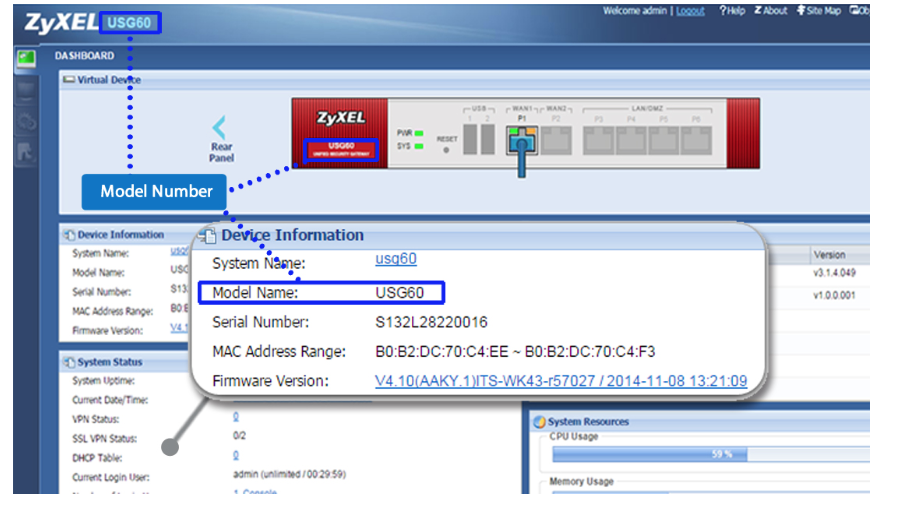Viewport: 904px width, 505px height.
Task: Open the Site Map link
Action: click(x=819, y=10)
